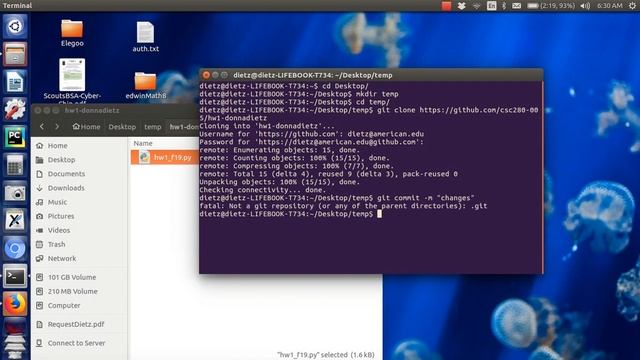Screen dimensions: 640x360
Task: Click Home in the Files path bar
Action: coord(87,127)
